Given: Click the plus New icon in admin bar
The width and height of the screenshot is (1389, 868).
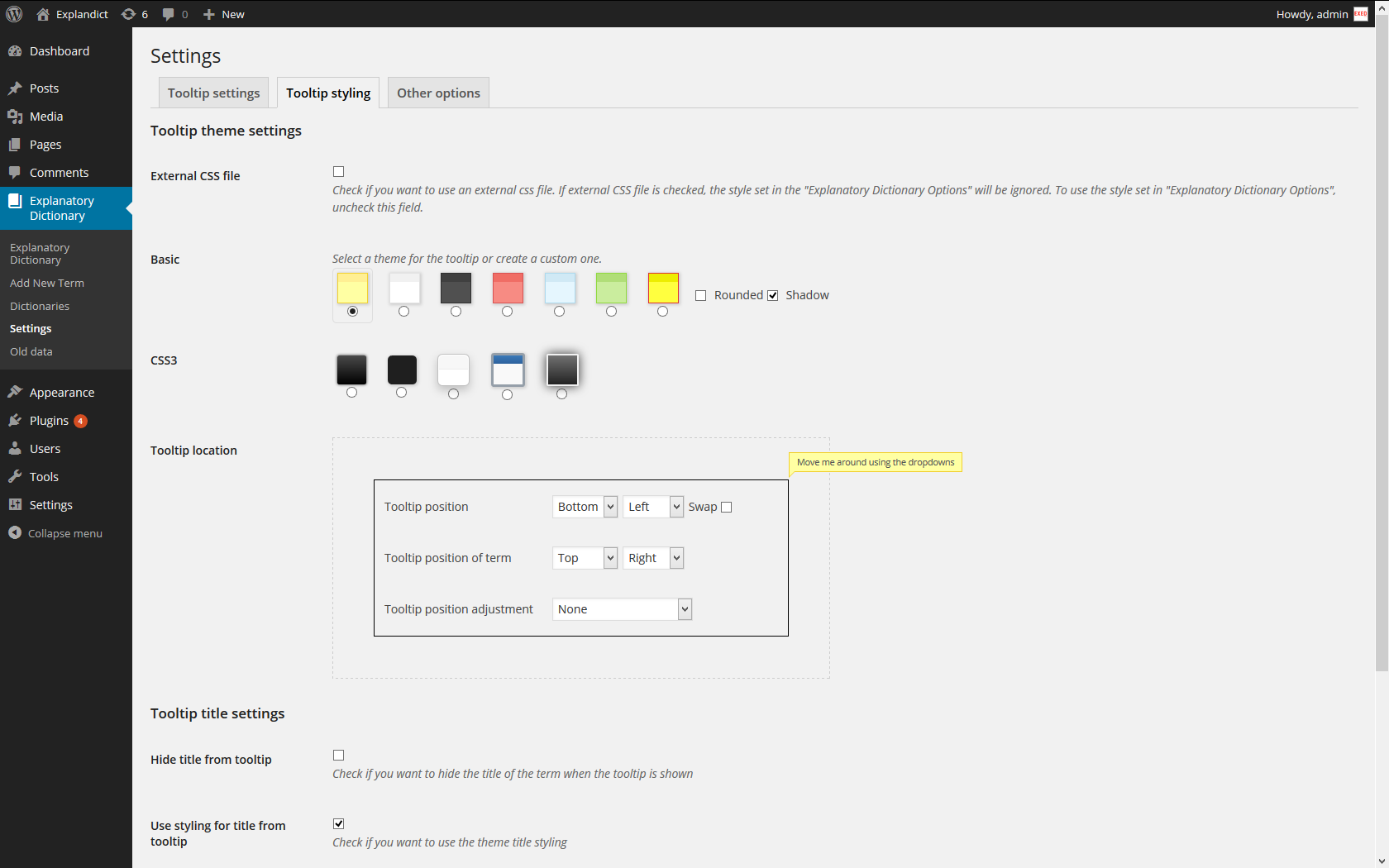Looking at the screenshot, I should pyautogui.click(x=209, y=14).
